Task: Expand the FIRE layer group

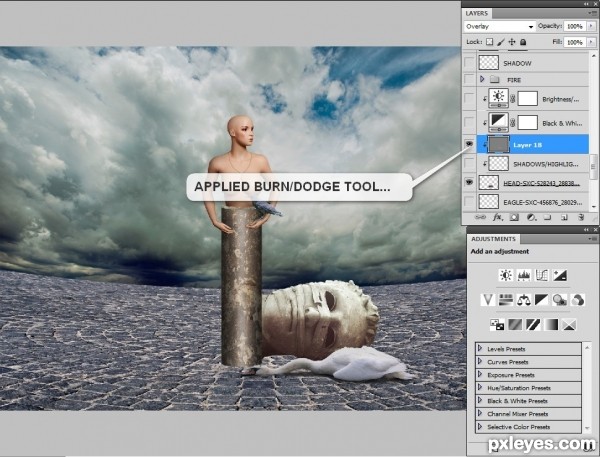Action: (482, 79)
